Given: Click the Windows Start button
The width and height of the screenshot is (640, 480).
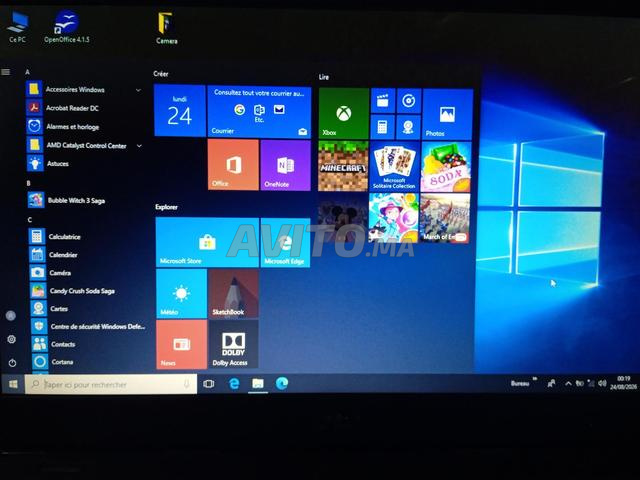Looking at the screenshot, I should coord(13,384).
